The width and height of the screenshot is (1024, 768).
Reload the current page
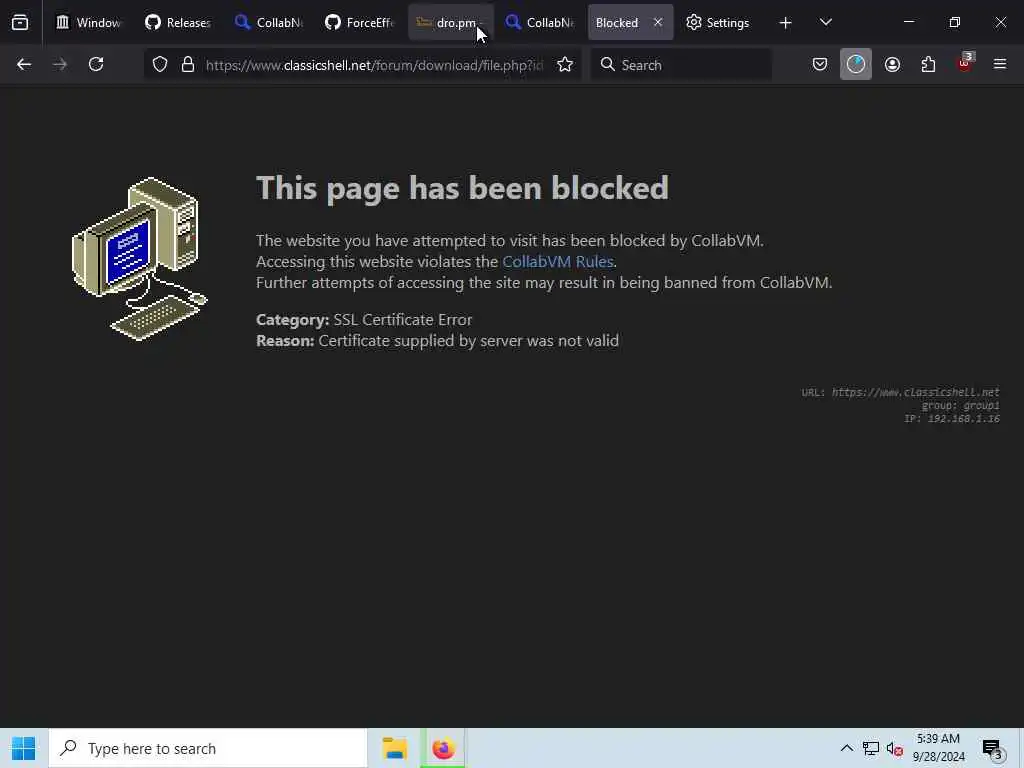click(x=96, y=64)
